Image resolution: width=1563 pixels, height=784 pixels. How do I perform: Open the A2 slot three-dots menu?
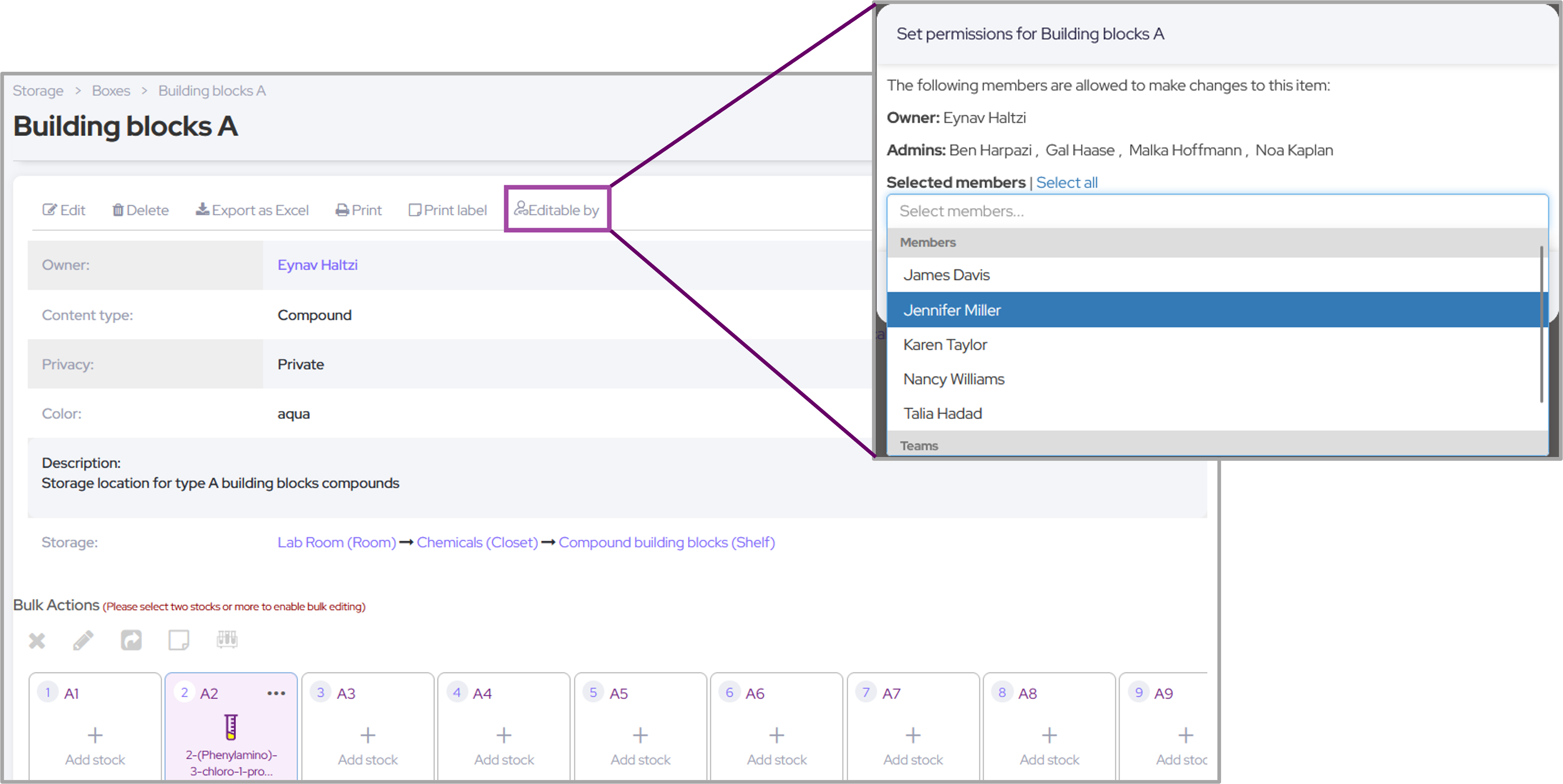coord(276,693)
